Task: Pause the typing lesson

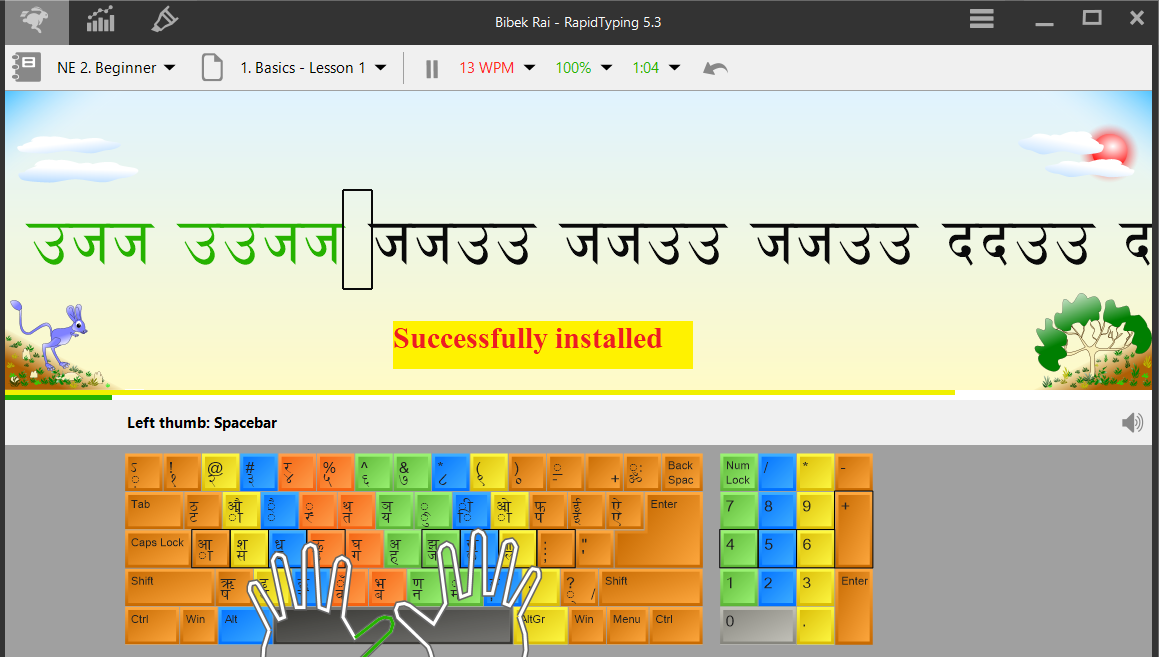Action: click(431, 68)
